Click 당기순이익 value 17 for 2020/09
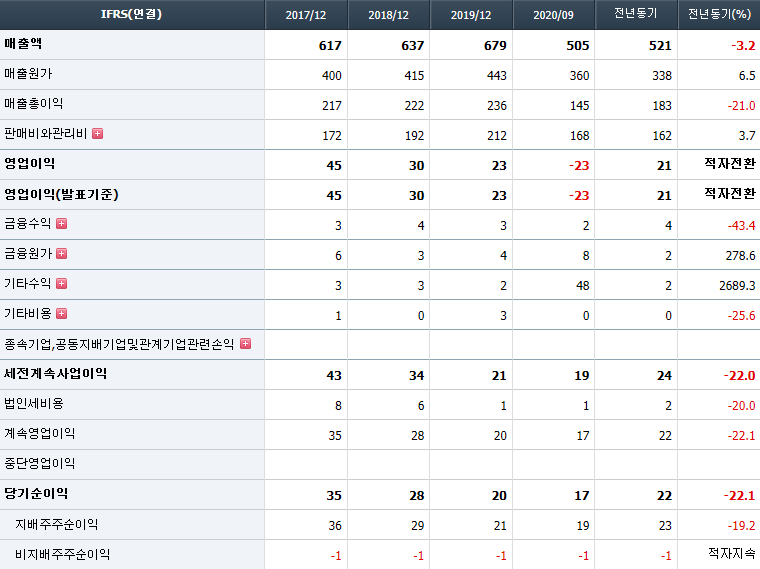This screenshot has height=569, width=760. (582, 496)
